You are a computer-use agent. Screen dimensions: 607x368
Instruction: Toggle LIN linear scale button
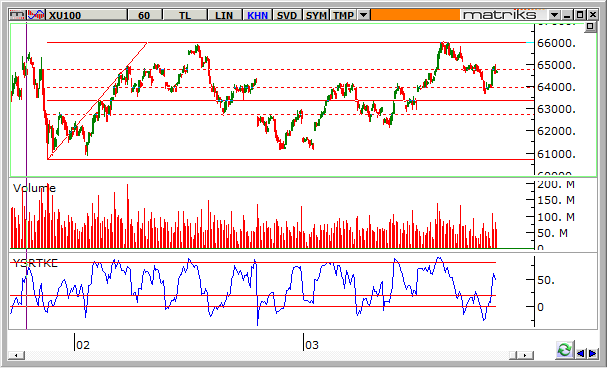(x=224, y=15)
